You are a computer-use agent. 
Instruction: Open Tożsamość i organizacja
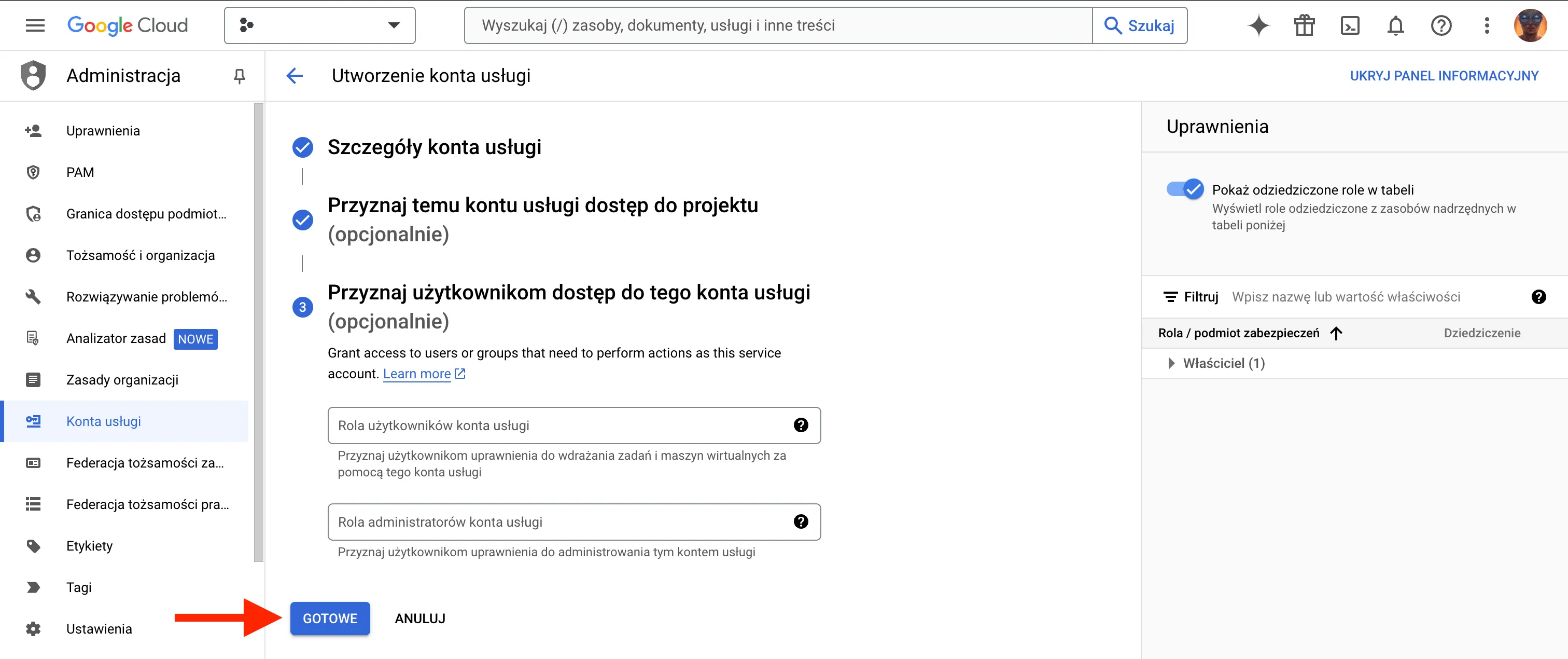pyautogui.click(x=124, y=255)
